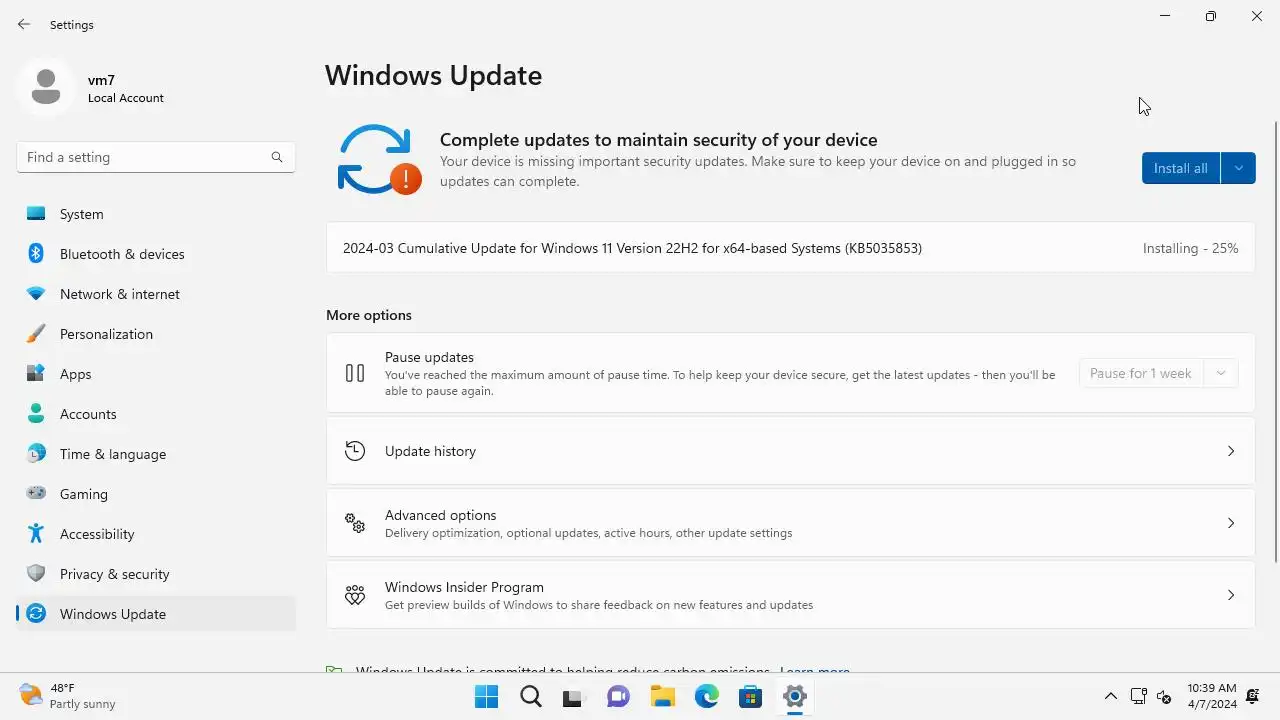Open Update history chevron
This screenshot has height=720, width=1280.
1231,451
